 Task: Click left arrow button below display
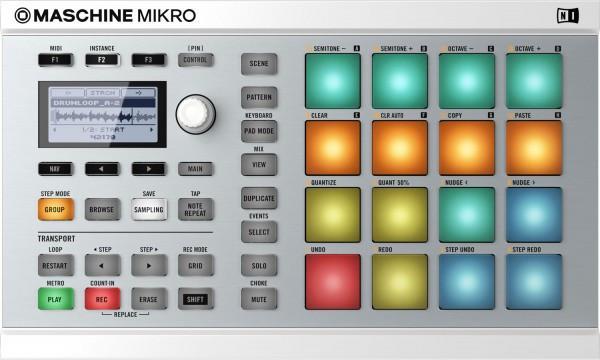(102, 169)
